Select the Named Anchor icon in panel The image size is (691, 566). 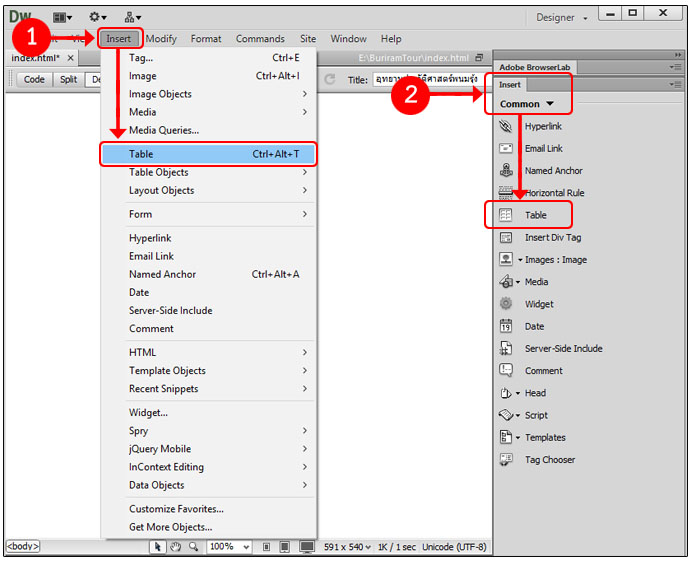click(506, 171)
